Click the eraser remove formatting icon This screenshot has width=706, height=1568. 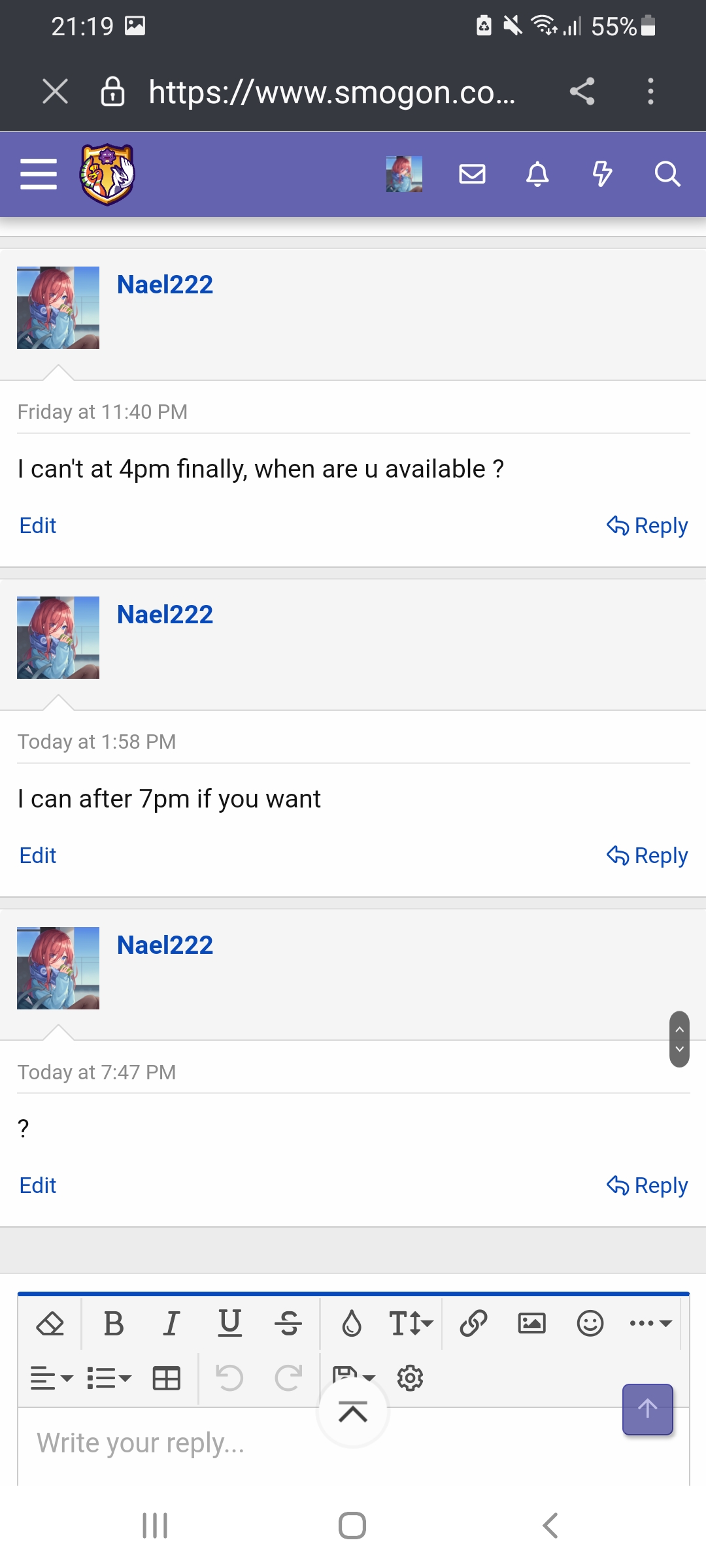(50, 1324)
